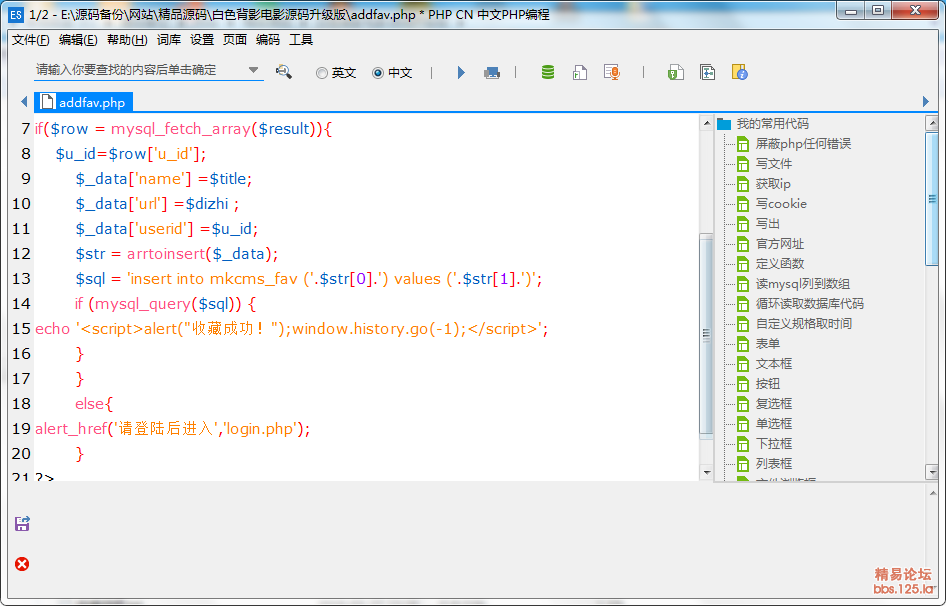This screenshot has width=946, height=606.
Task: Click the new document icon in toolbar
Action: click(580, 72)
